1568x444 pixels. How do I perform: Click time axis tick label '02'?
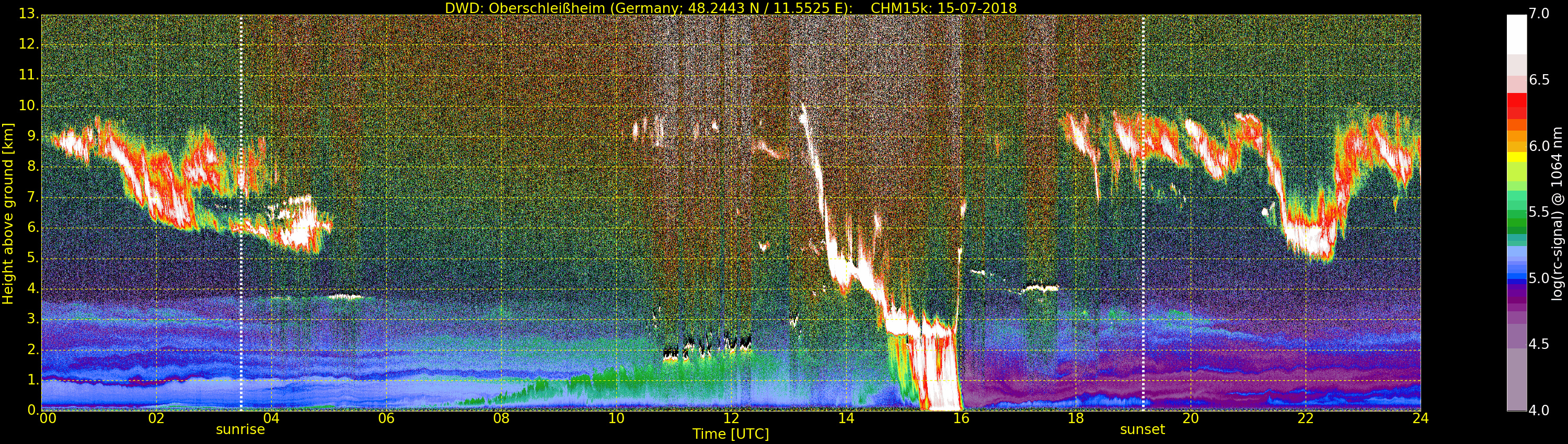(156, 418)
